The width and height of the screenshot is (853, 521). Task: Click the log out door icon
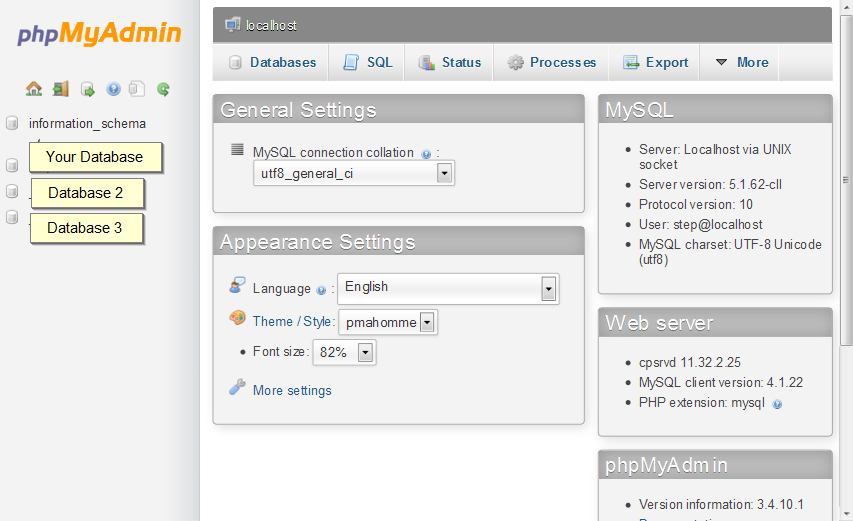(61, 89)
